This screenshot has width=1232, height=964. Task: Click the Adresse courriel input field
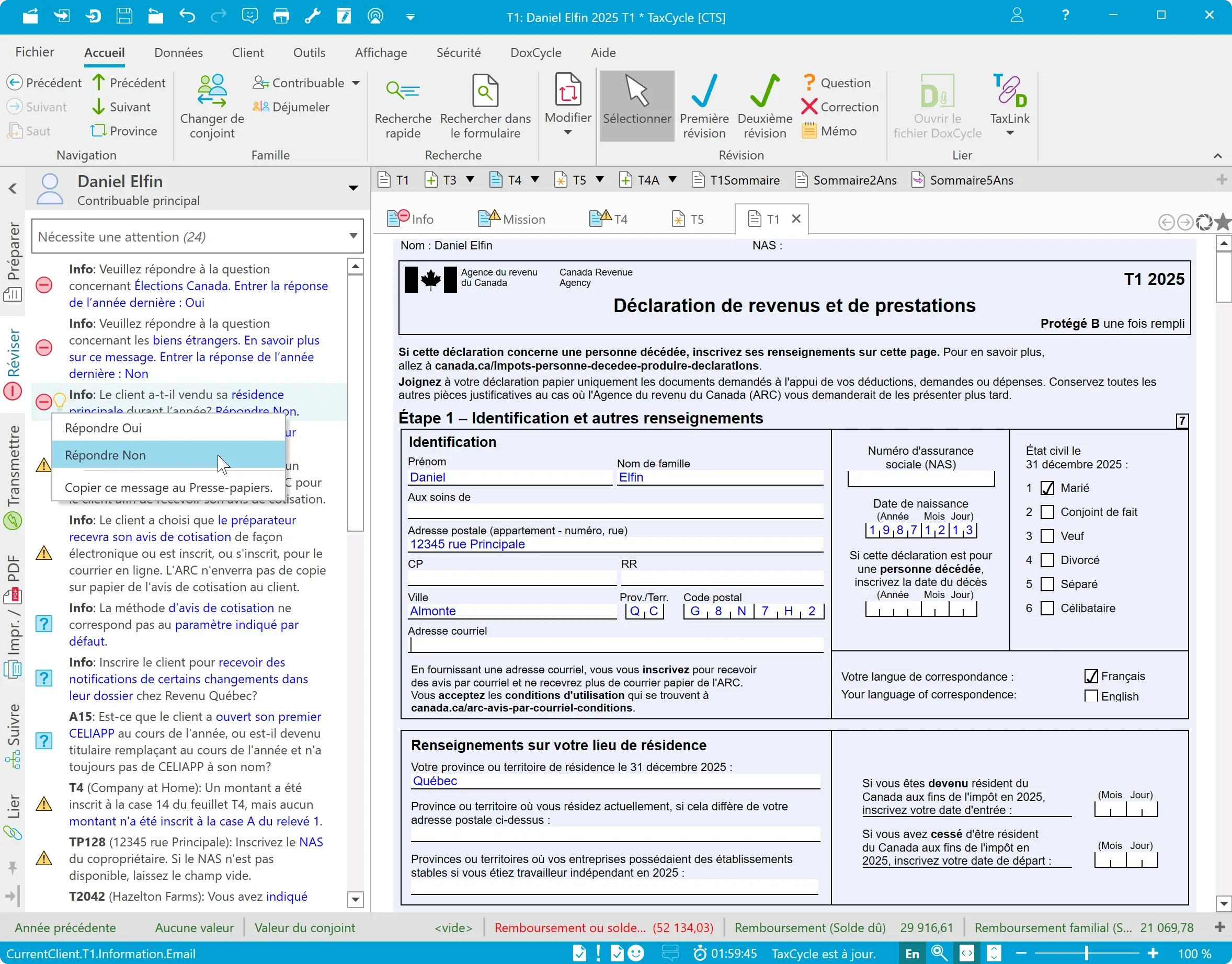[615, 645]
